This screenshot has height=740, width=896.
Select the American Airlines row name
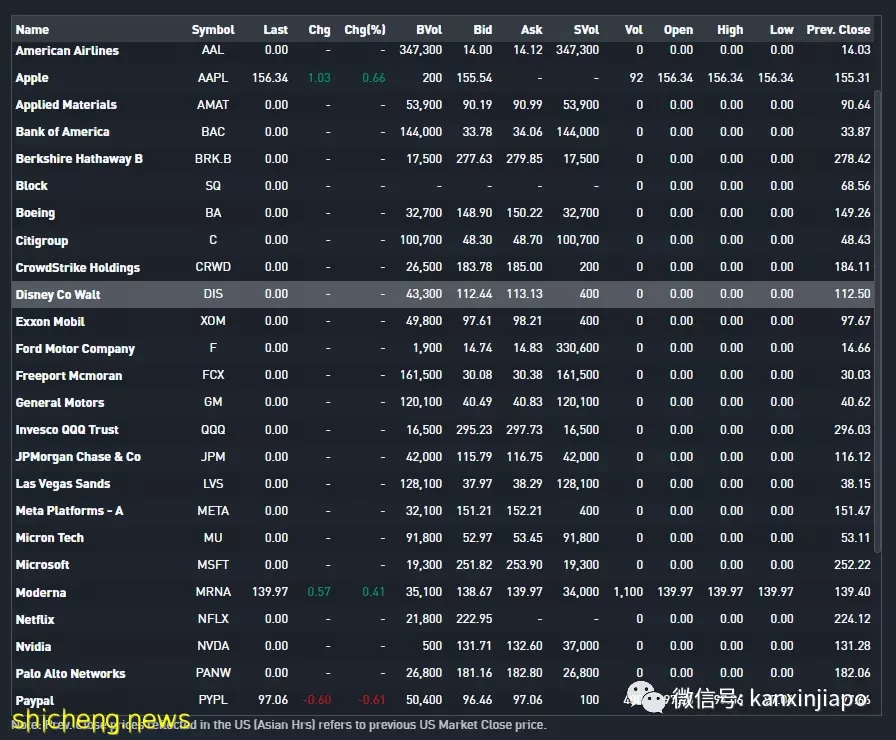[x=67, y=50]
